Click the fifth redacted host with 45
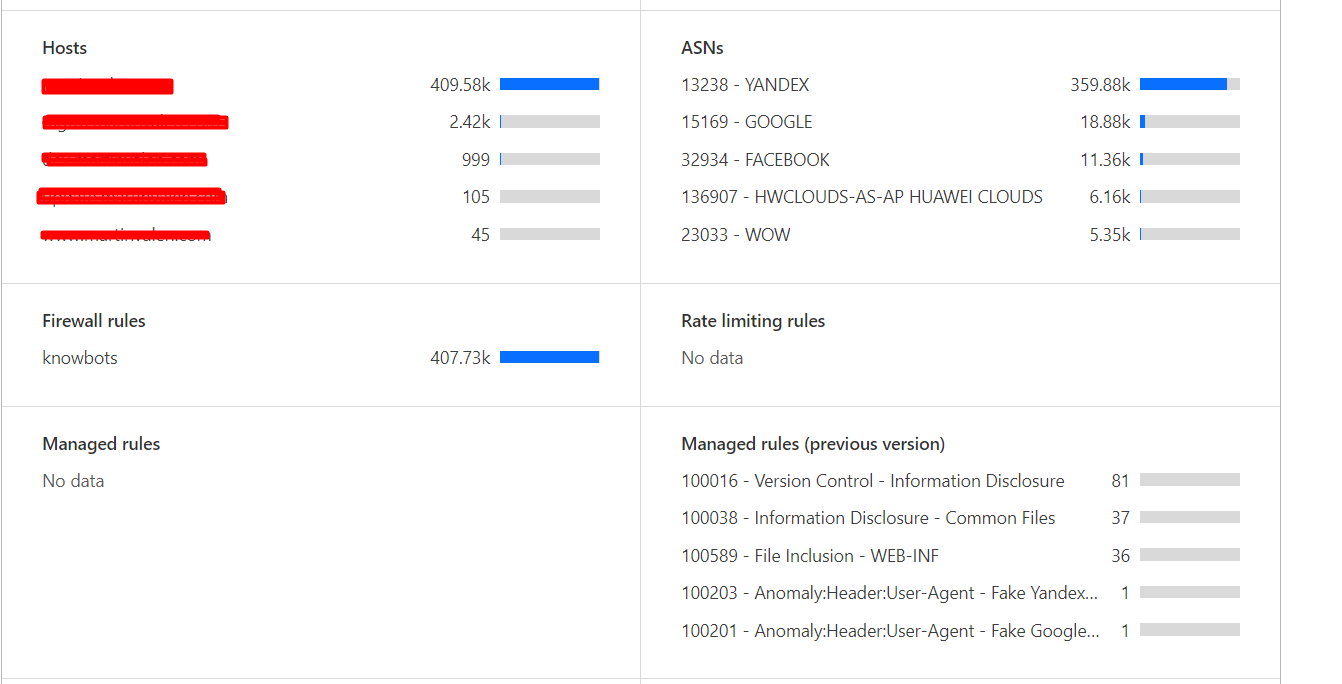The image size is (1342, 684). [126, 236]
